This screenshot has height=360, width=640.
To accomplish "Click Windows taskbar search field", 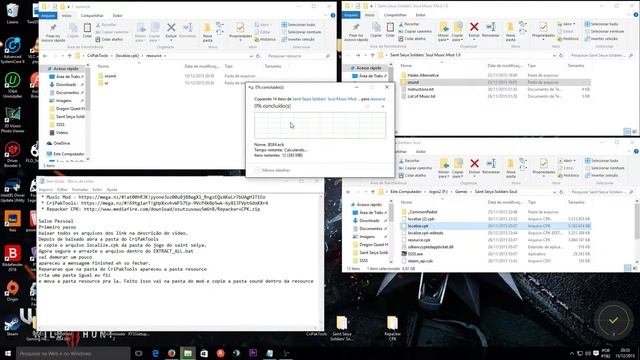I will (x=73, y=353).
